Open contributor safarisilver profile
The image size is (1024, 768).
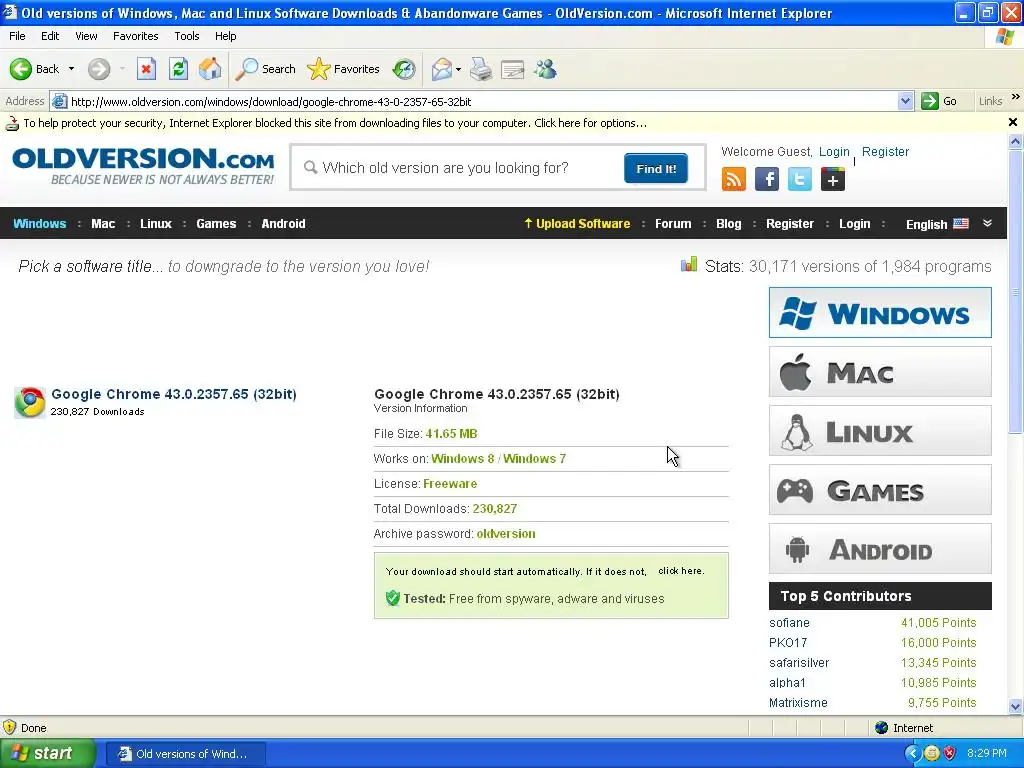click(x=799, y=662)
